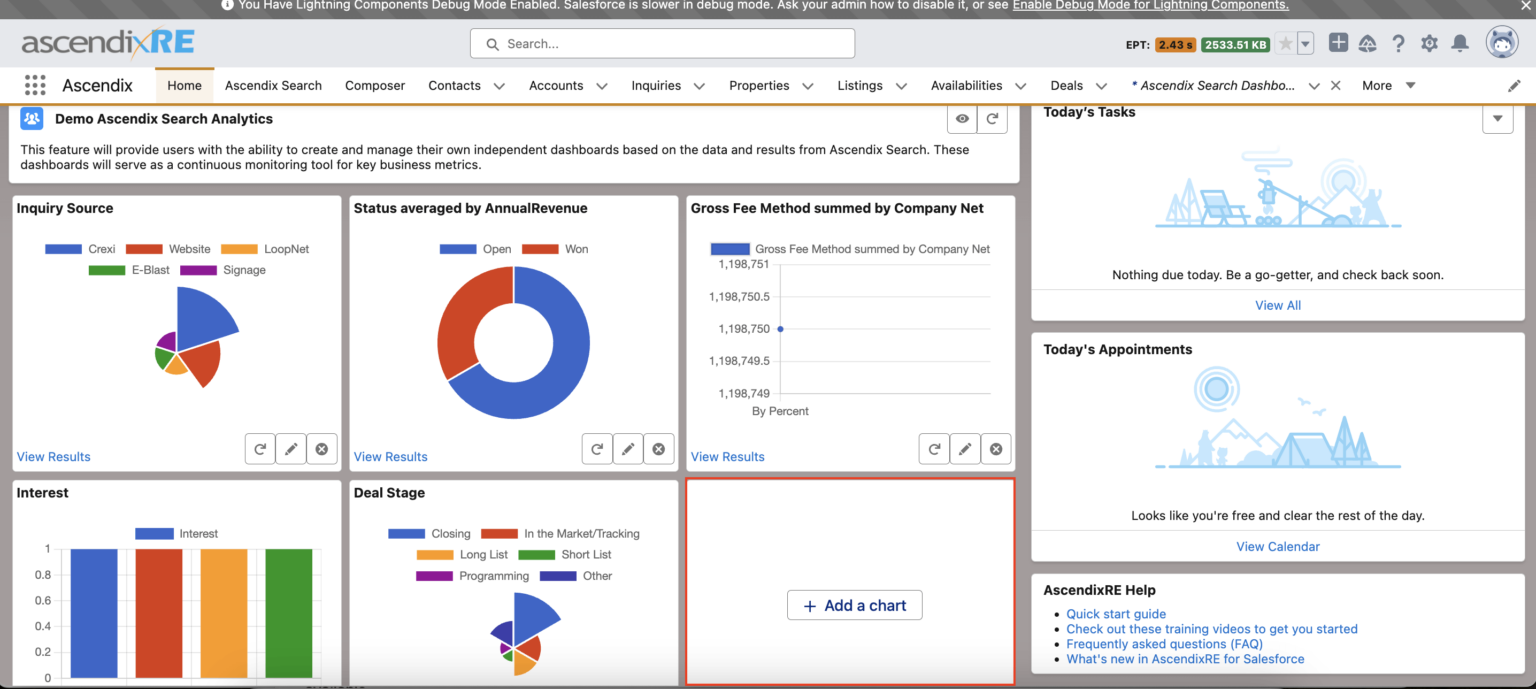The height and width of the screenshot is (689, 1536).
Task: Edit the Gross Fee Method chart
Action: [x=965, y=449]
